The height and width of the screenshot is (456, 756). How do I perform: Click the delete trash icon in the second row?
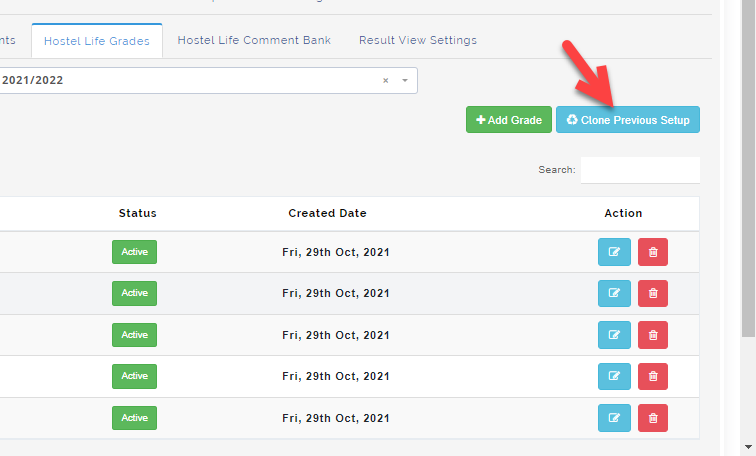tap(653, 293)
